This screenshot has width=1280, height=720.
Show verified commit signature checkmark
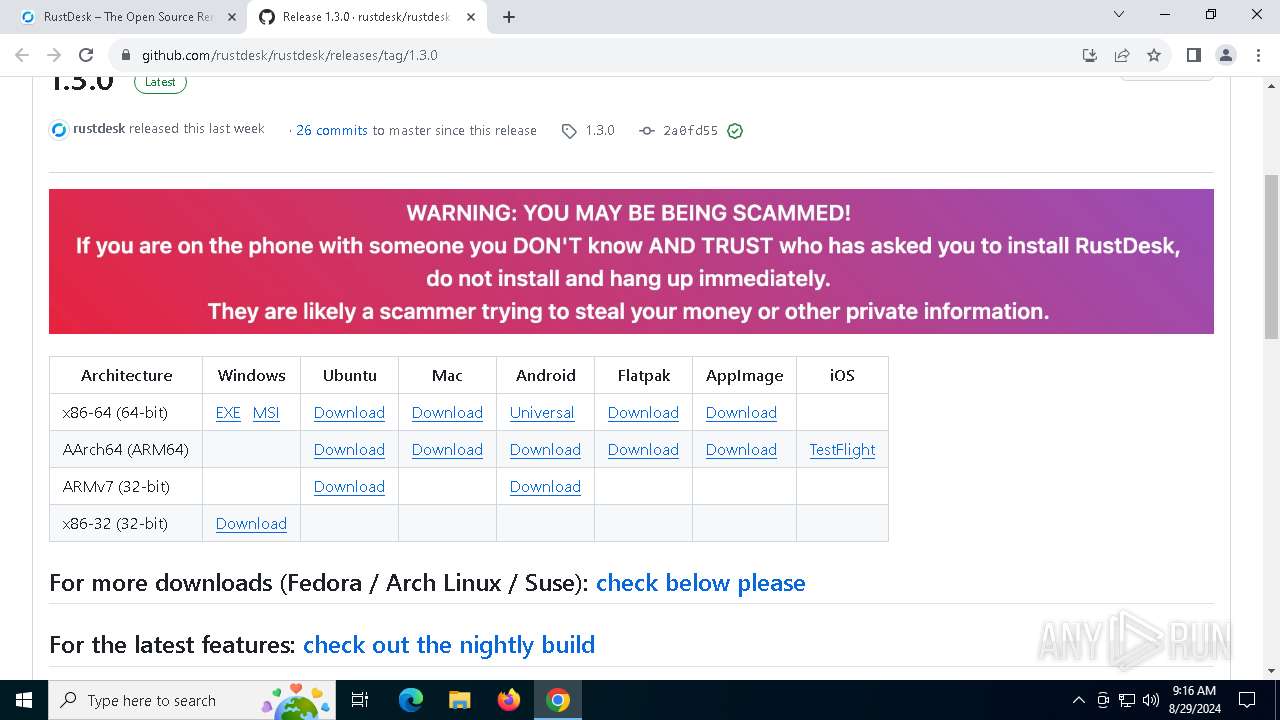point(735,131)
